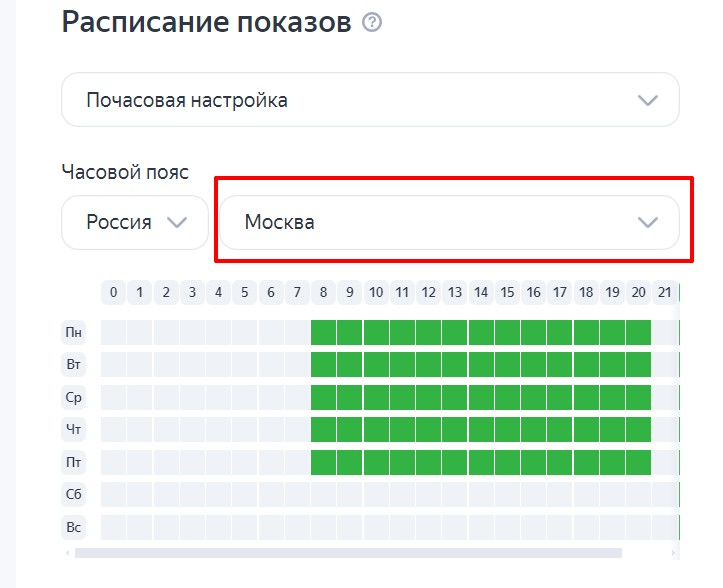Disable the Пн 8 o'clock cell
Screen dimensions: 723x588
click(x=324, y=332)
